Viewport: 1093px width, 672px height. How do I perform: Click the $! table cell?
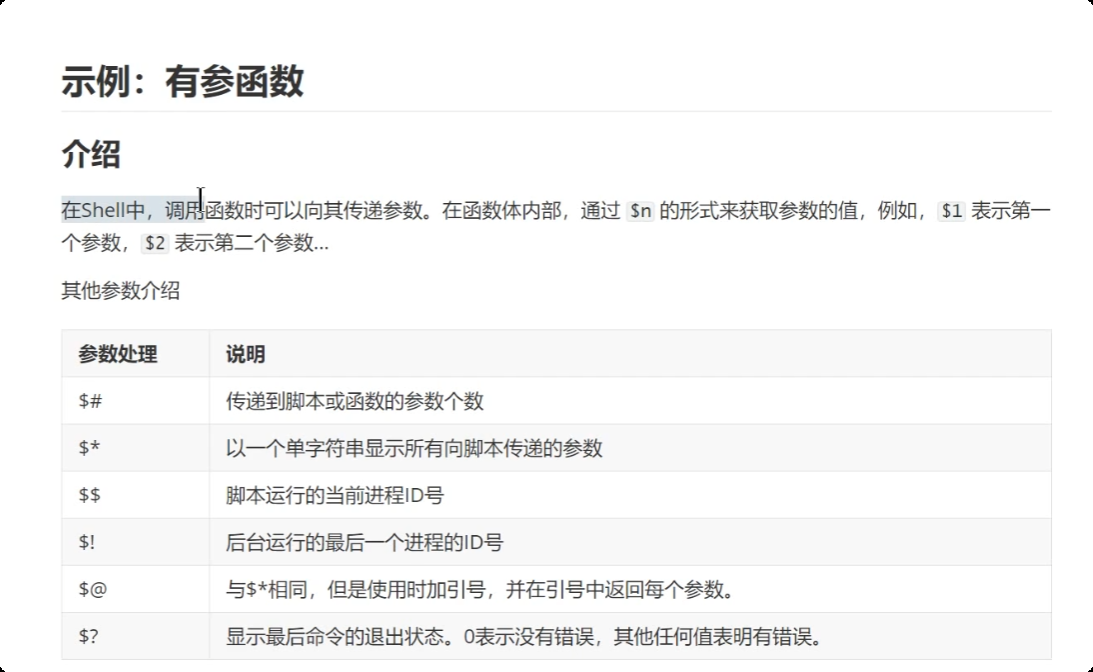[x=136, y=542]
